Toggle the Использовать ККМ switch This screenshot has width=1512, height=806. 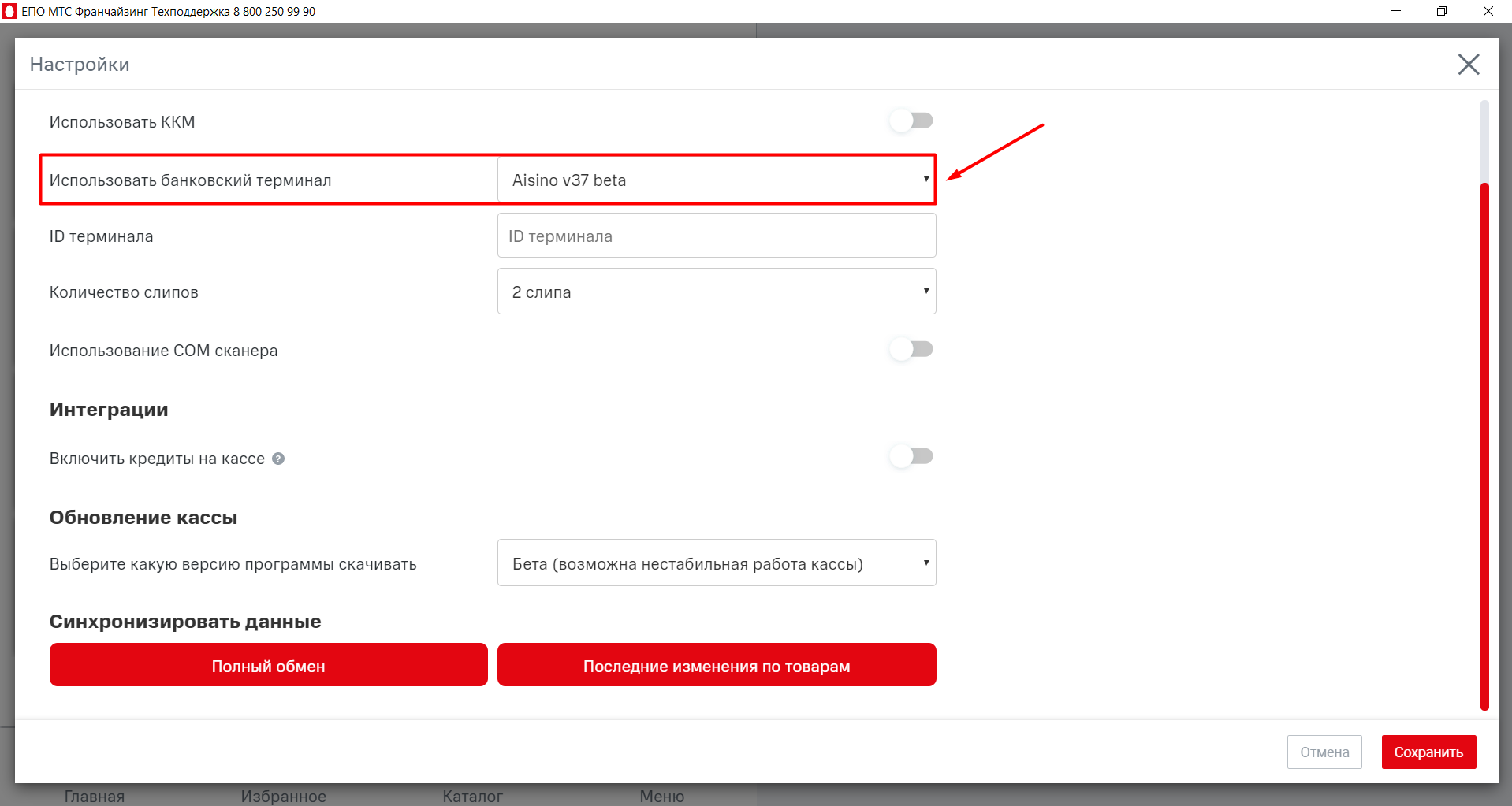click(911, 121)
